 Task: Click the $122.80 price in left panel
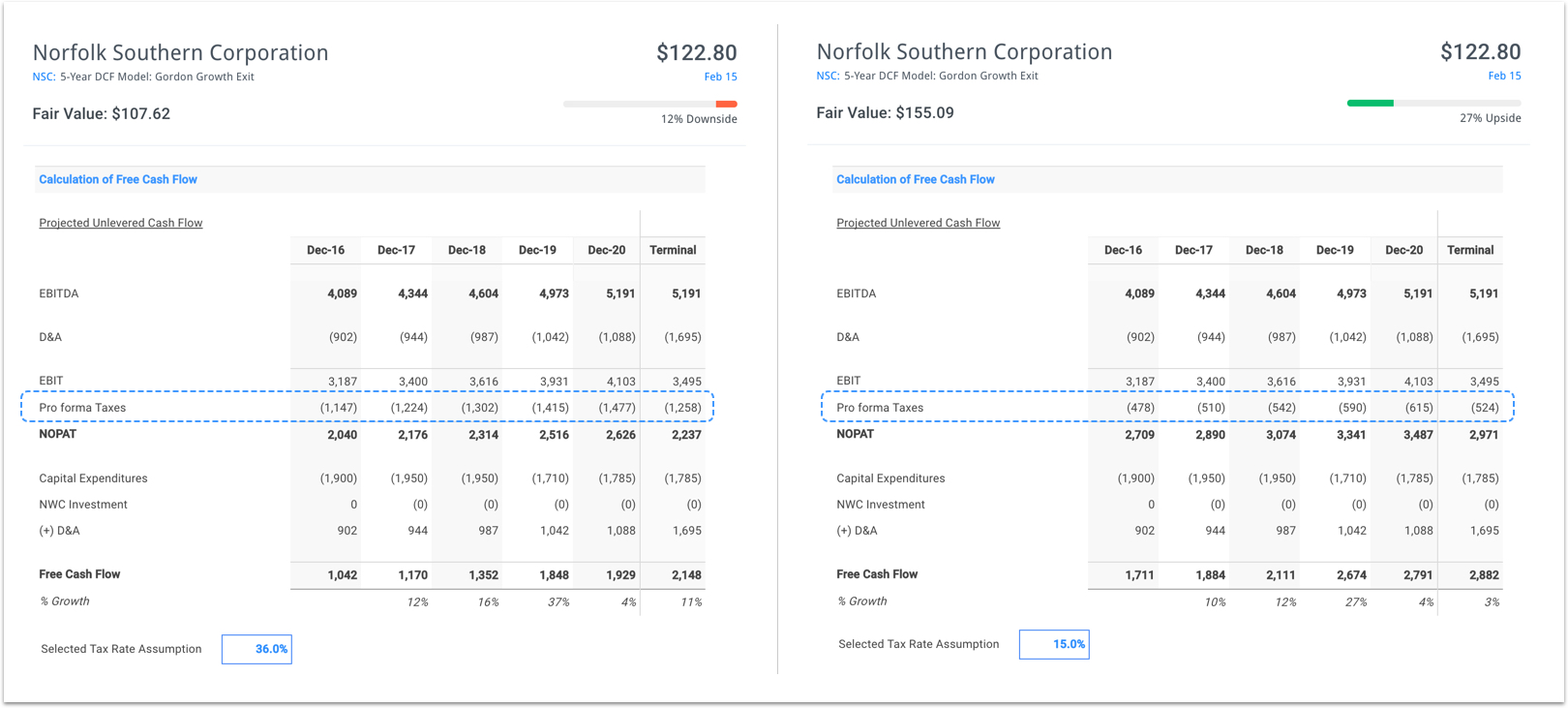697,52
